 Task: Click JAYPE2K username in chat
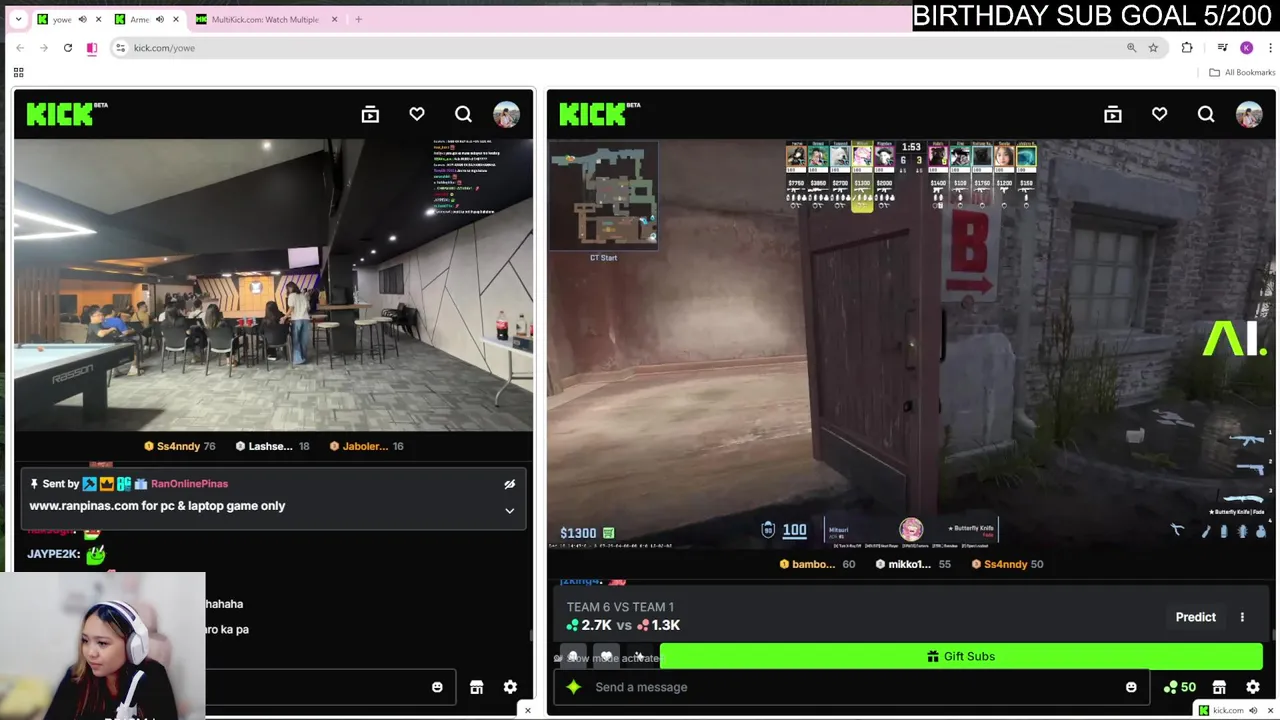point(54,554)
